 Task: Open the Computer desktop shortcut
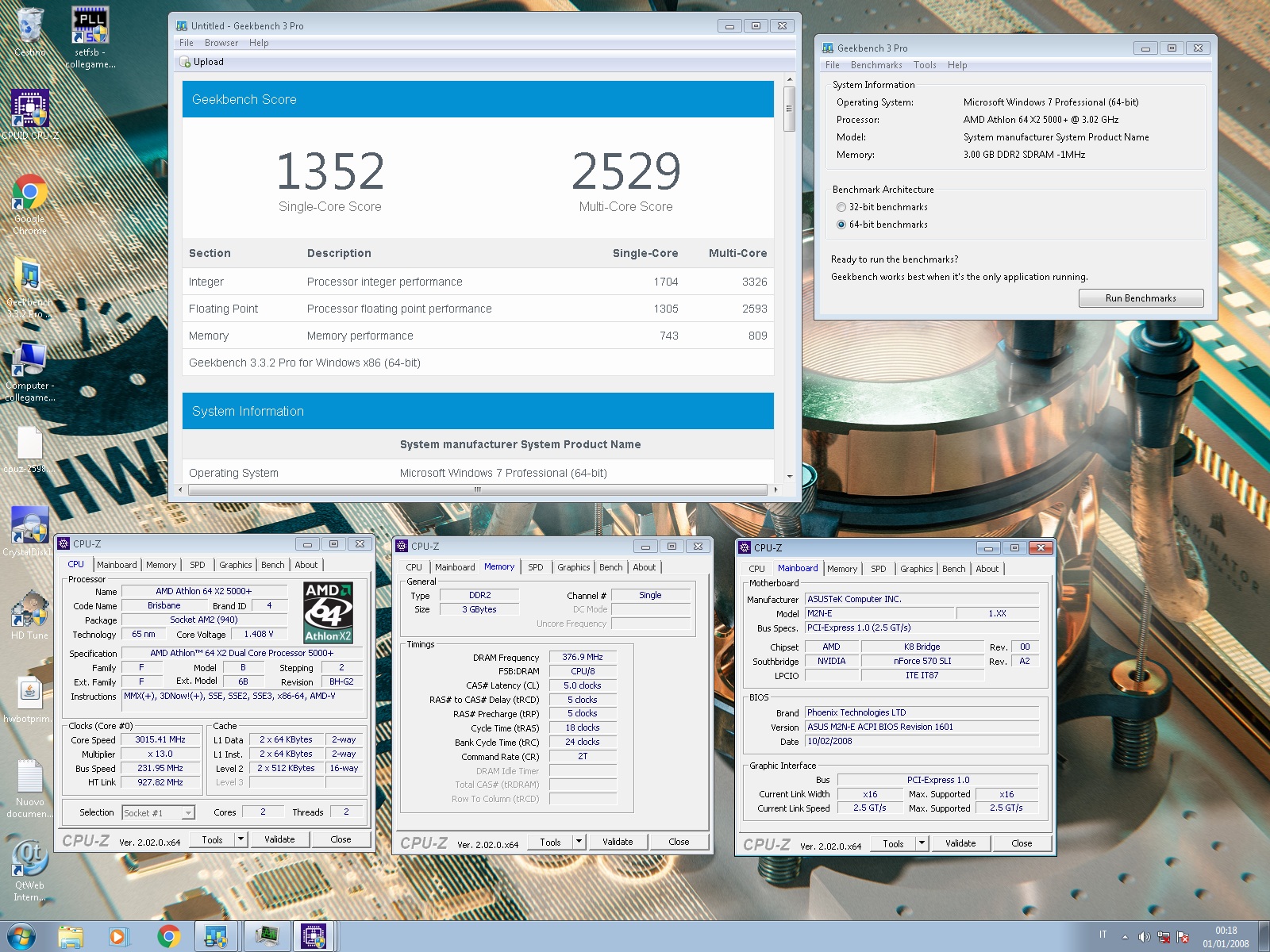(x=29, y=371)
